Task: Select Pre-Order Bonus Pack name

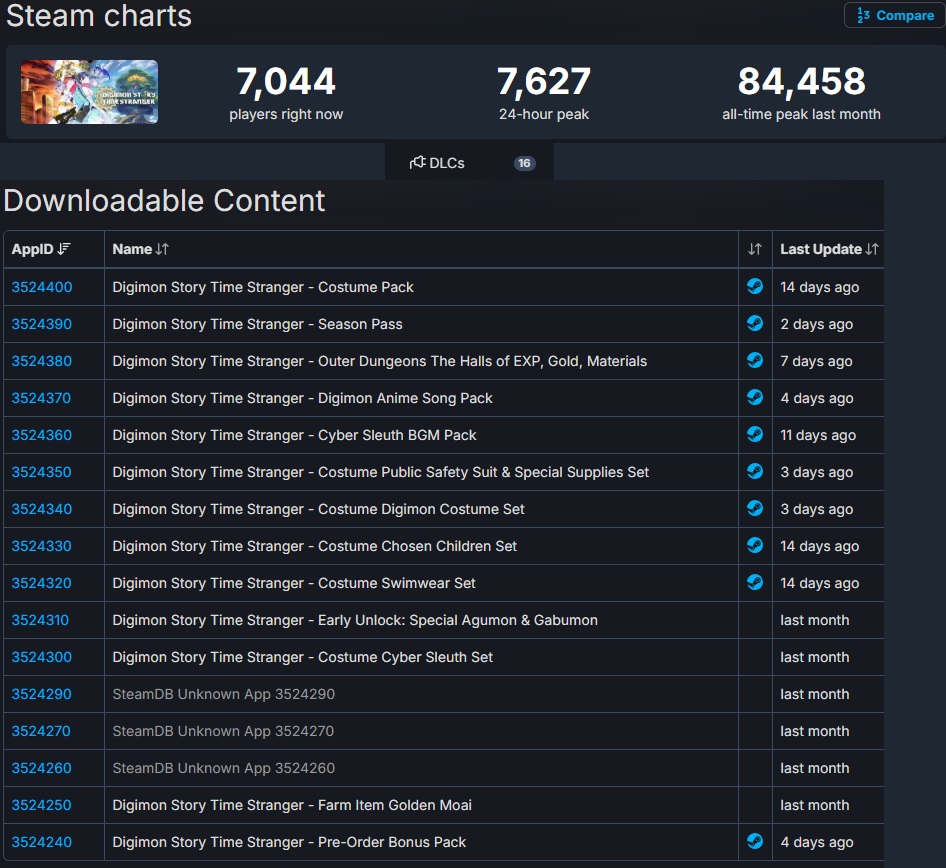Action: 290,842
